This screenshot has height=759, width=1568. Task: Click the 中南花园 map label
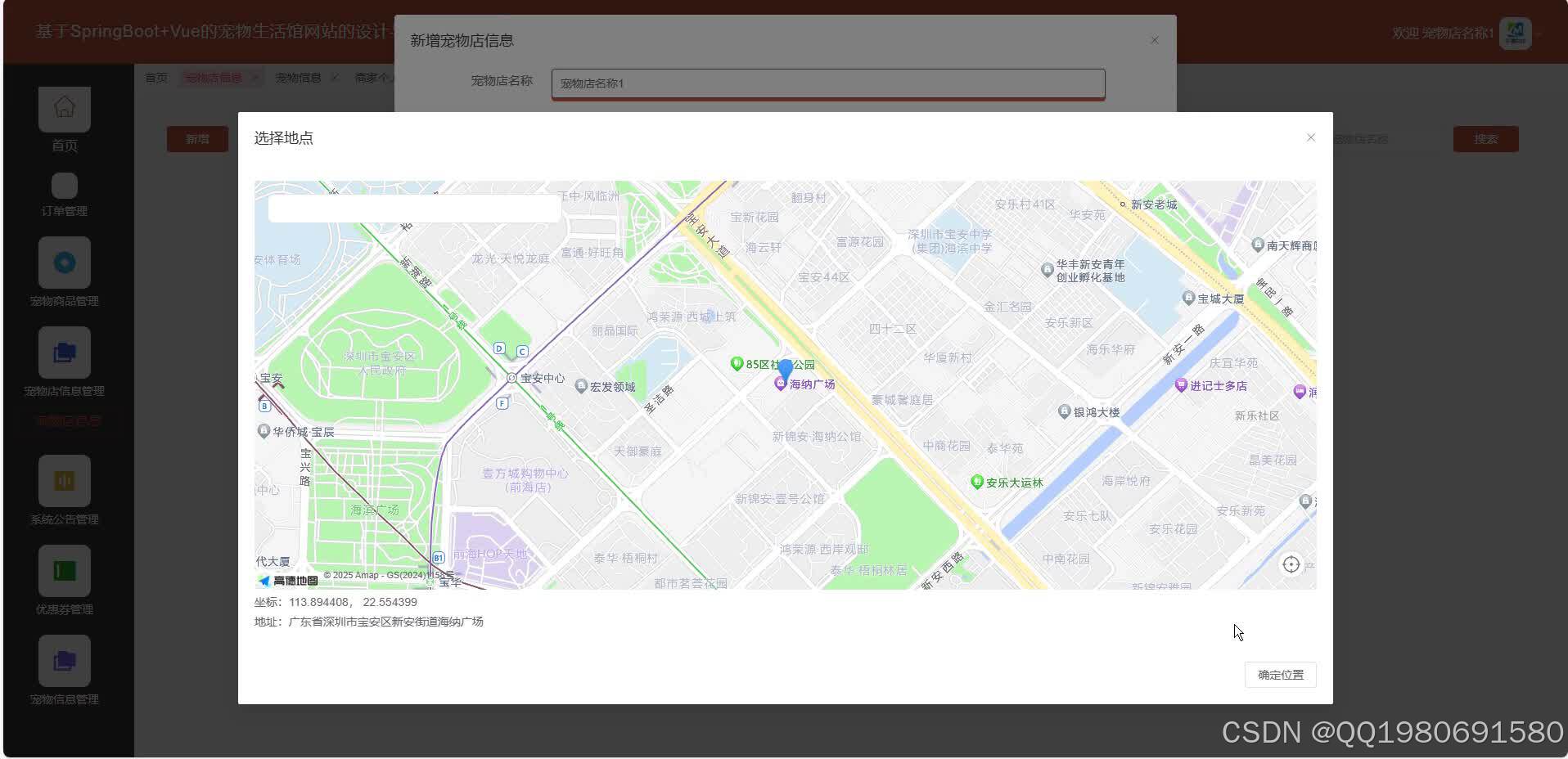coord(1066,559)
